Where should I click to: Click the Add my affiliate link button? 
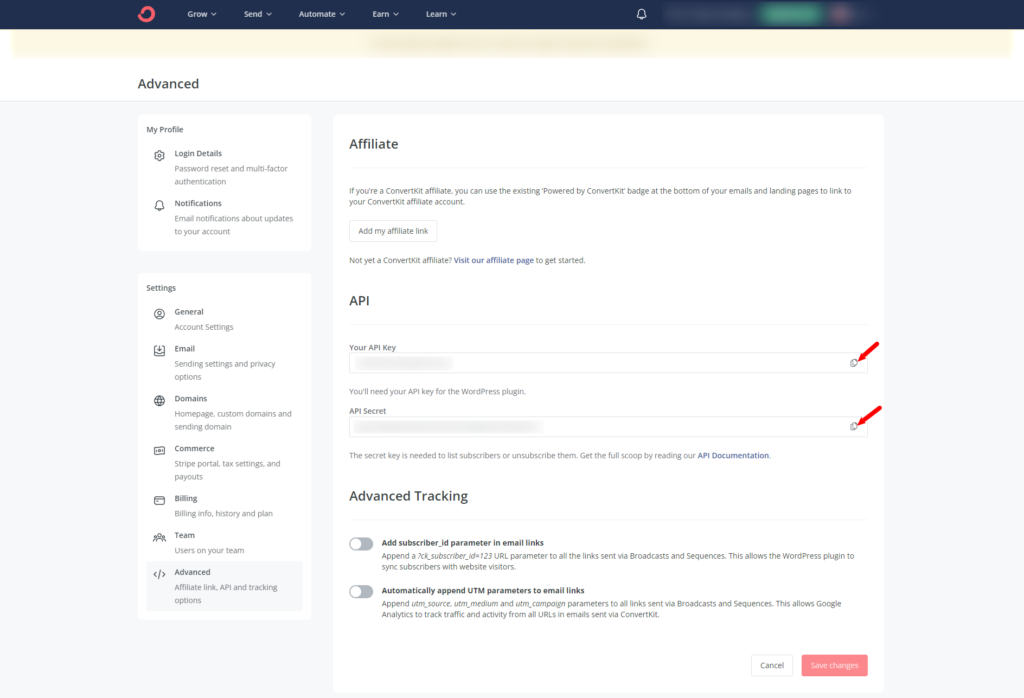pyautogui.click(x=393, y=231)
